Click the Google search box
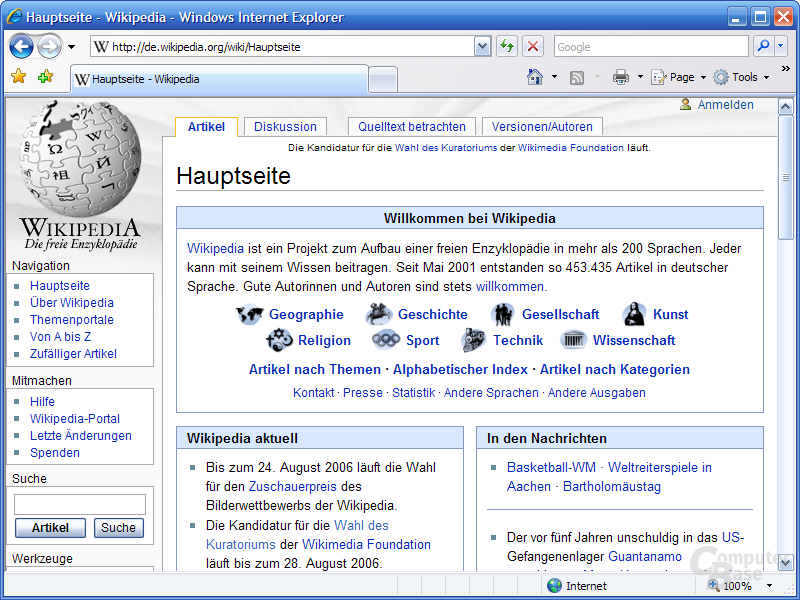This screenshot has width=800, height=600. tap(651, 46)
